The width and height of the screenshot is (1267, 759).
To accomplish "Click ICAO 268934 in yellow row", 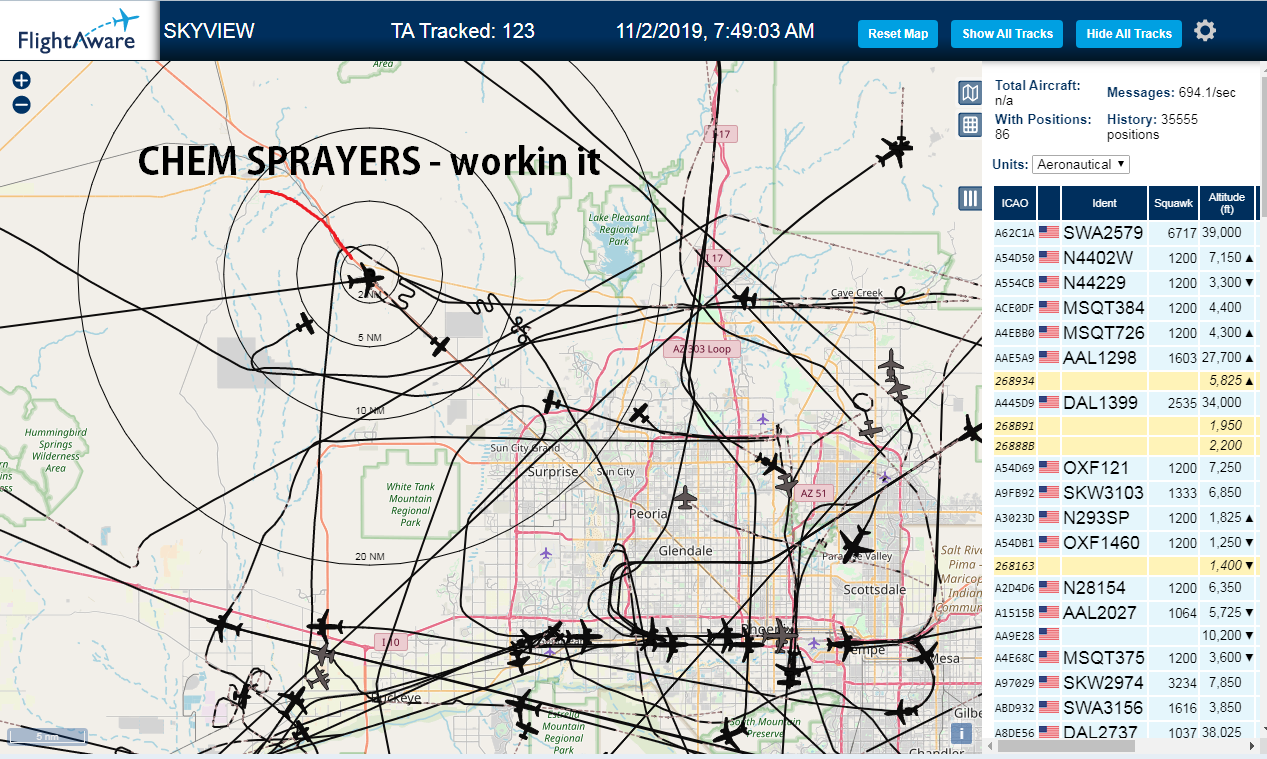I will (x=1014, y=381).
